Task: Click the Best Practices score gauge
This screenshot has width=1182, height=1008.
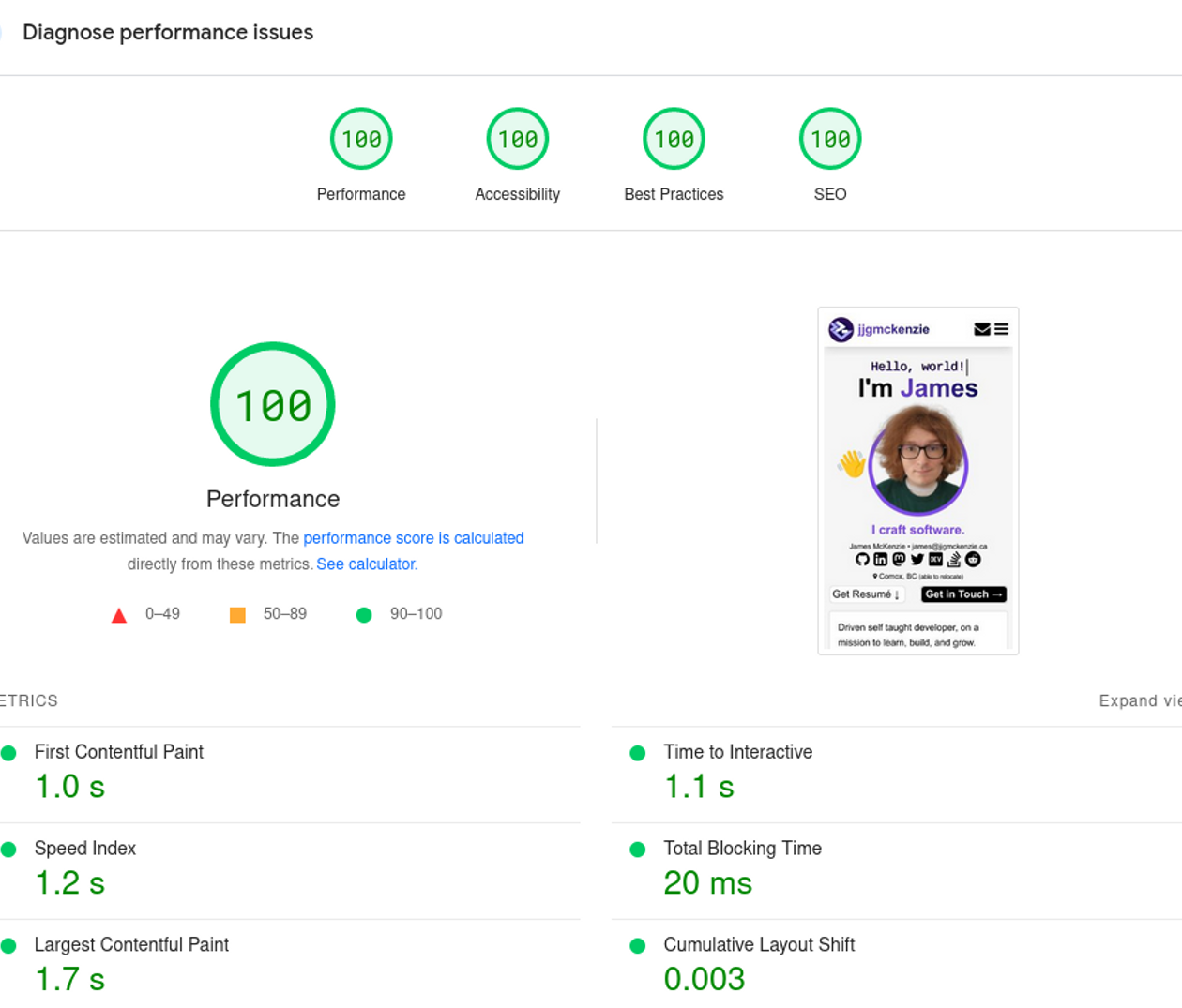Action: pyautogui.click(x=674, y=140)
